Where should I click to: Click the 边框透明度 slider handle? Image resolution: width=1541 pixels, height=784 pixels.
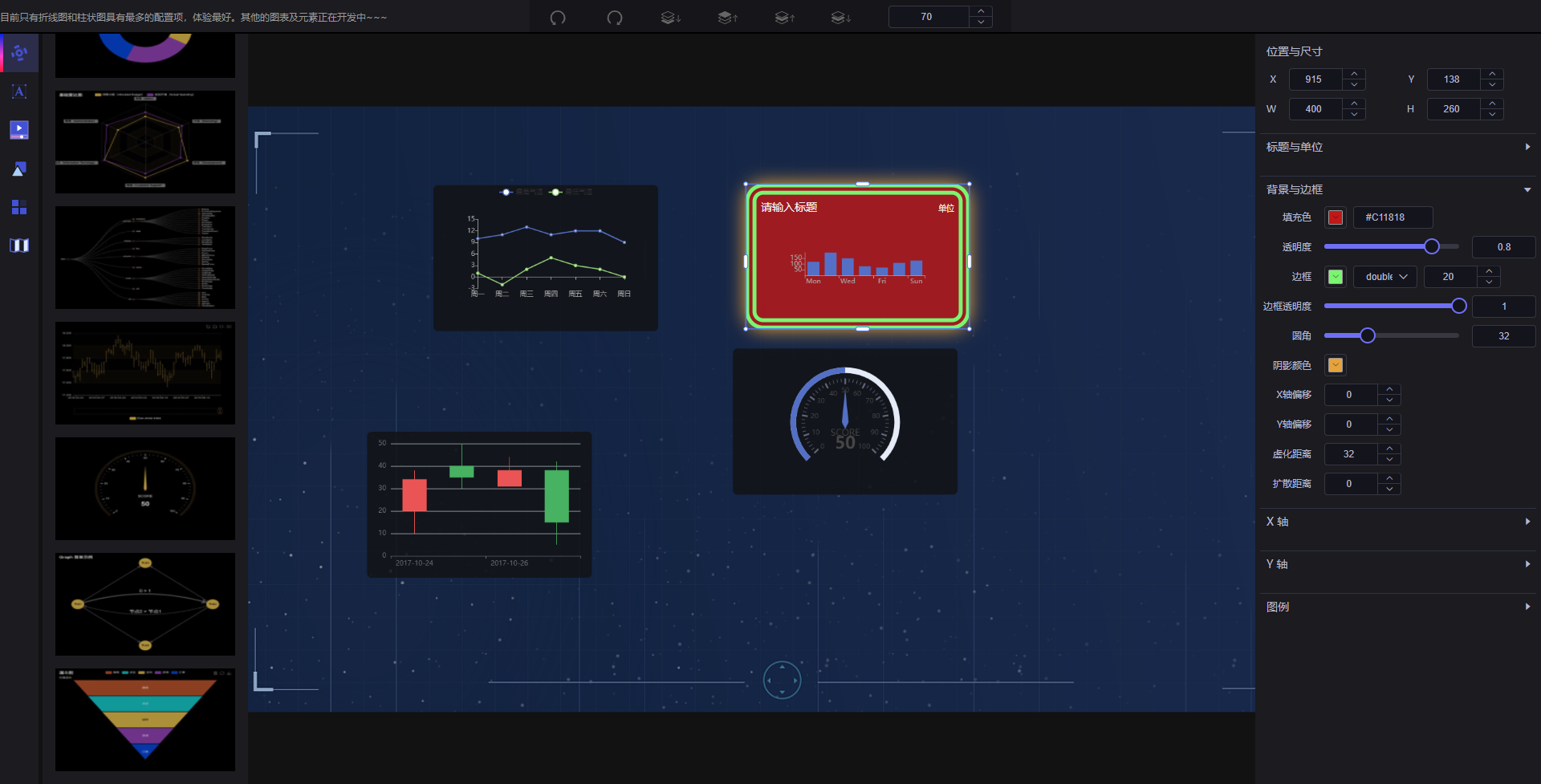1459,306
